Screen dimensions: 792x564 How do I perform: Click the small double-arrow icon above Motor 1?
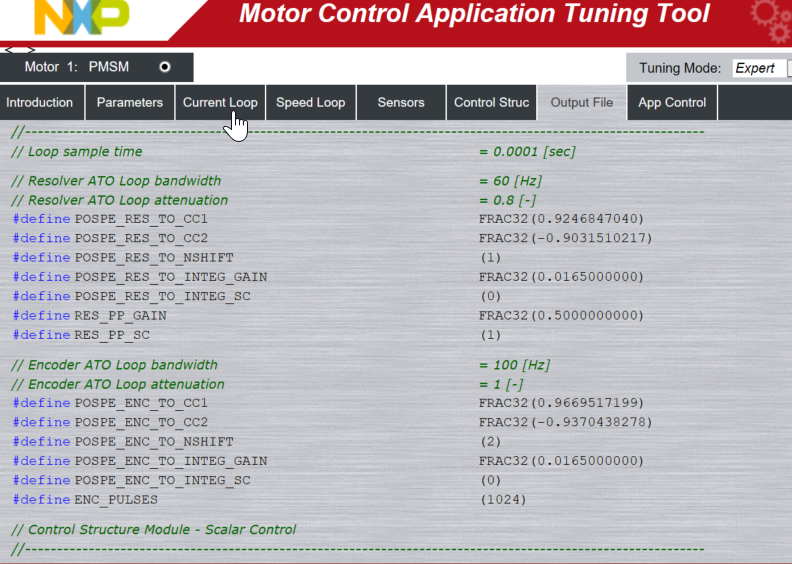click(20, 50)
